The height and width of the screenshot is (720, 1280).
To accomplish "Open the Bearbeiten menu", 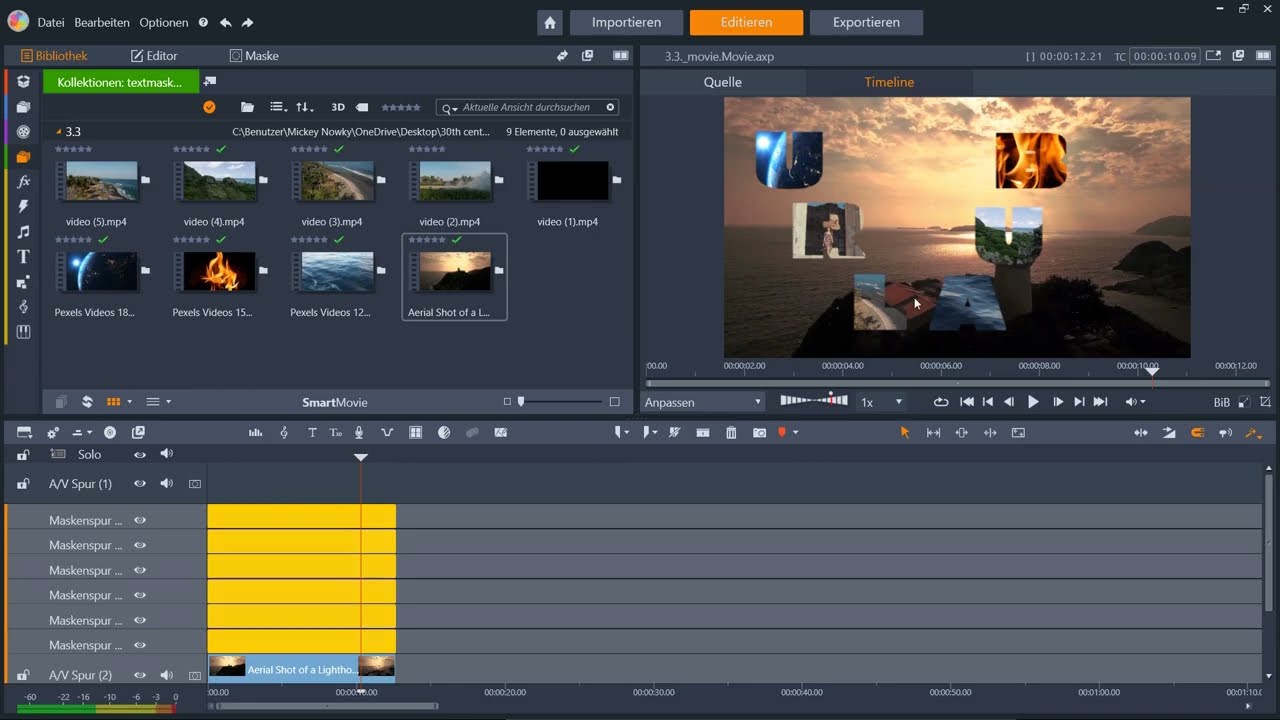I will 101,22.
